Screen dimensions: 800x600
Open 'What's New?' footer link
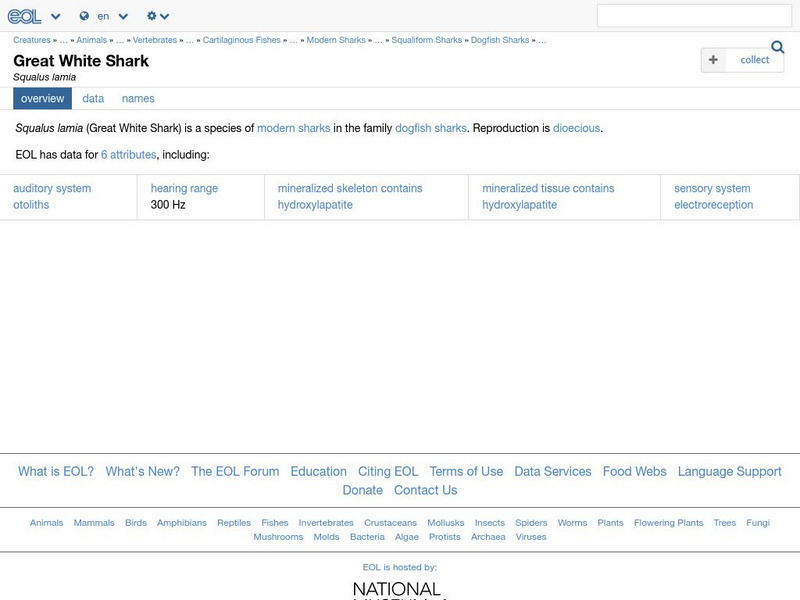point(142,471)
